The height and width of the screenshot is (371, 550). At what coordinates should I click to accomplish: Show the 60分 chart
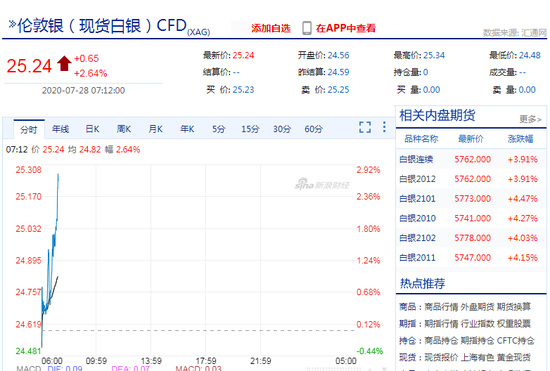314,129
